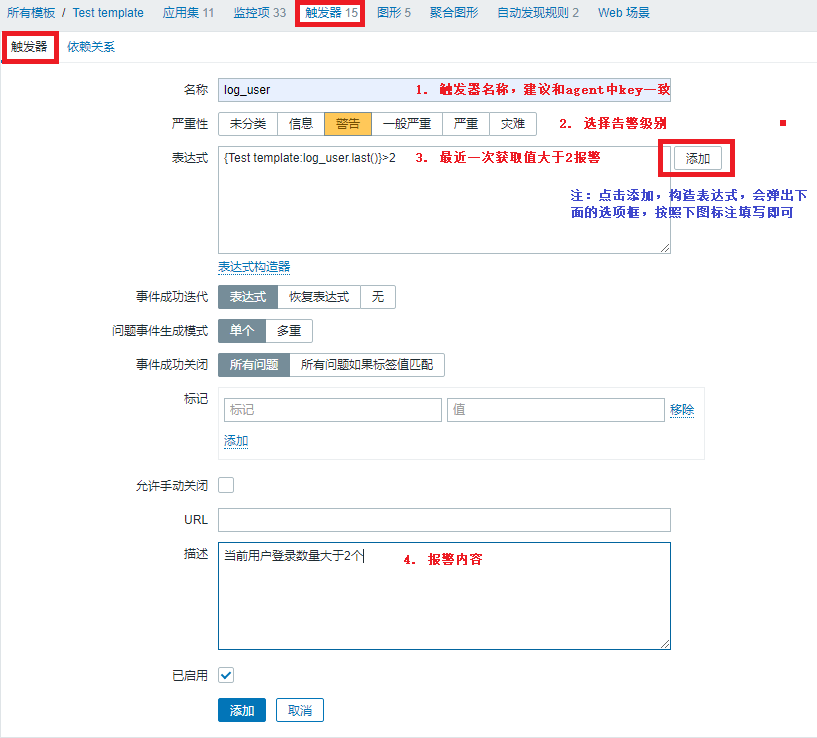817x738 pixels.
Task: Enable the 允许手动关闭 checkbox
Action: tap(226, 485)
